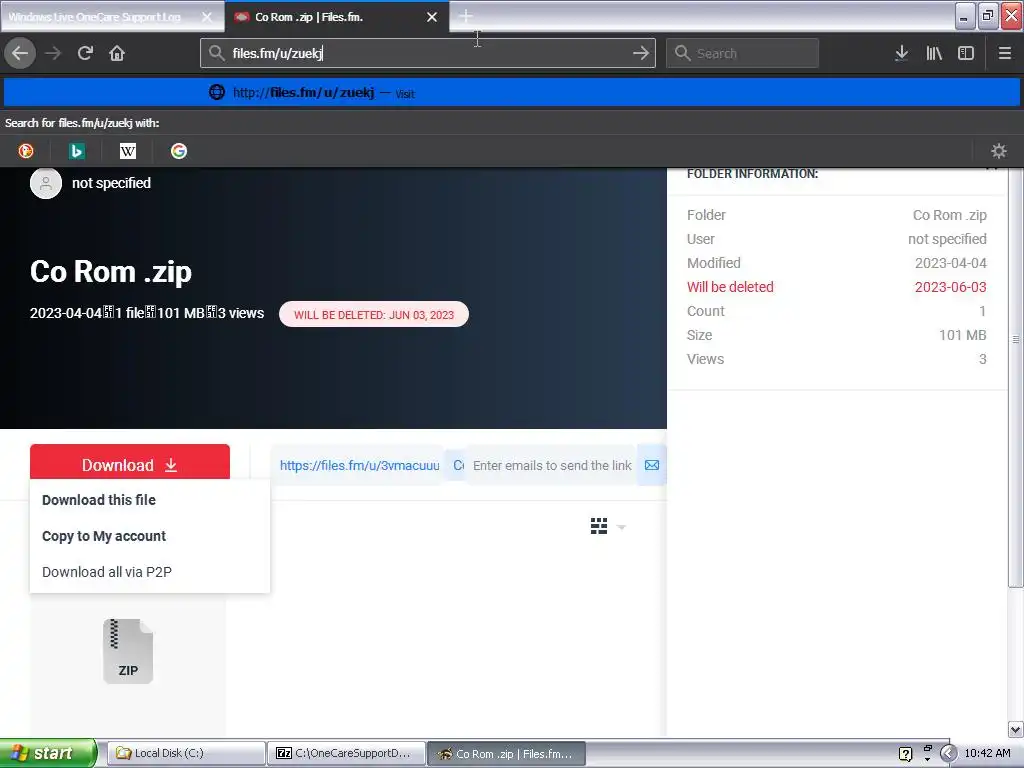Switch to Windows Live OneCare Support Log tab
The height and width of the screenshot is (768, 1024).
[x=95, y=17]
